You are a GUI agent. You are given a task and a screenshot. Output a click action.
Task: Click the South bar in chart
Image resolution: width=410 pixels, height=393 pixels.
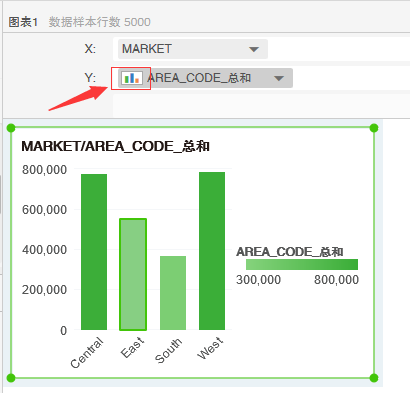pos(173,293)
